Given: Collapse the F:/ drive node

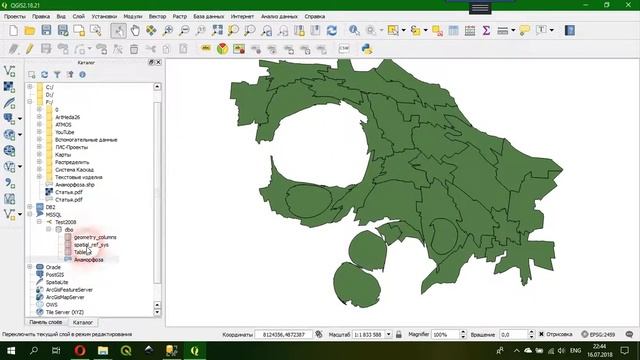Looking at the screenshot, I should (30, 102).
